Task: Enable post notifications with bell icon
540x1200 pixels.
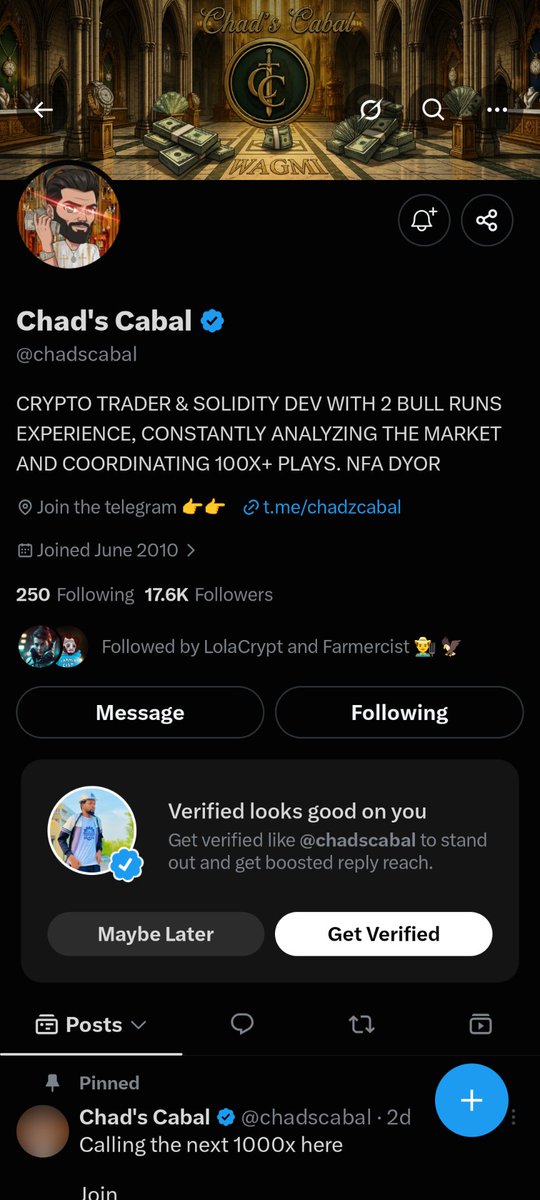Action: (x=424, y=220)
